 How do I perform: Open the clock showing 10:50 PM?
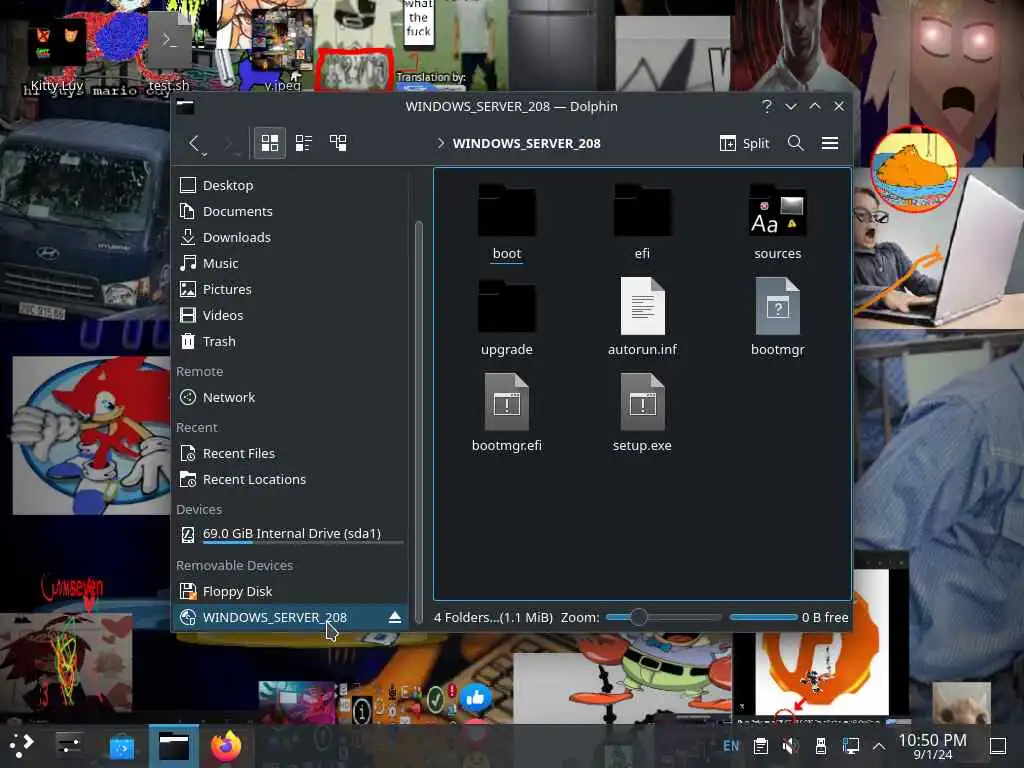932,746
